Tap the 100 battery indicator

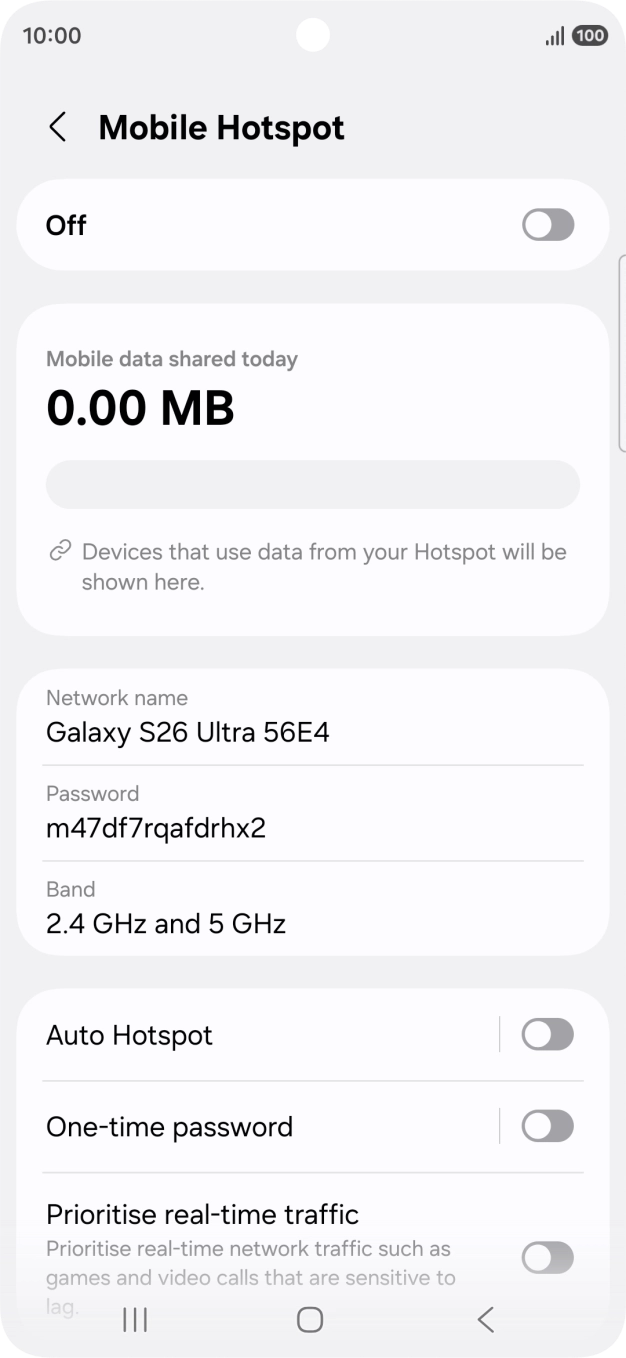tap(591, 35)
